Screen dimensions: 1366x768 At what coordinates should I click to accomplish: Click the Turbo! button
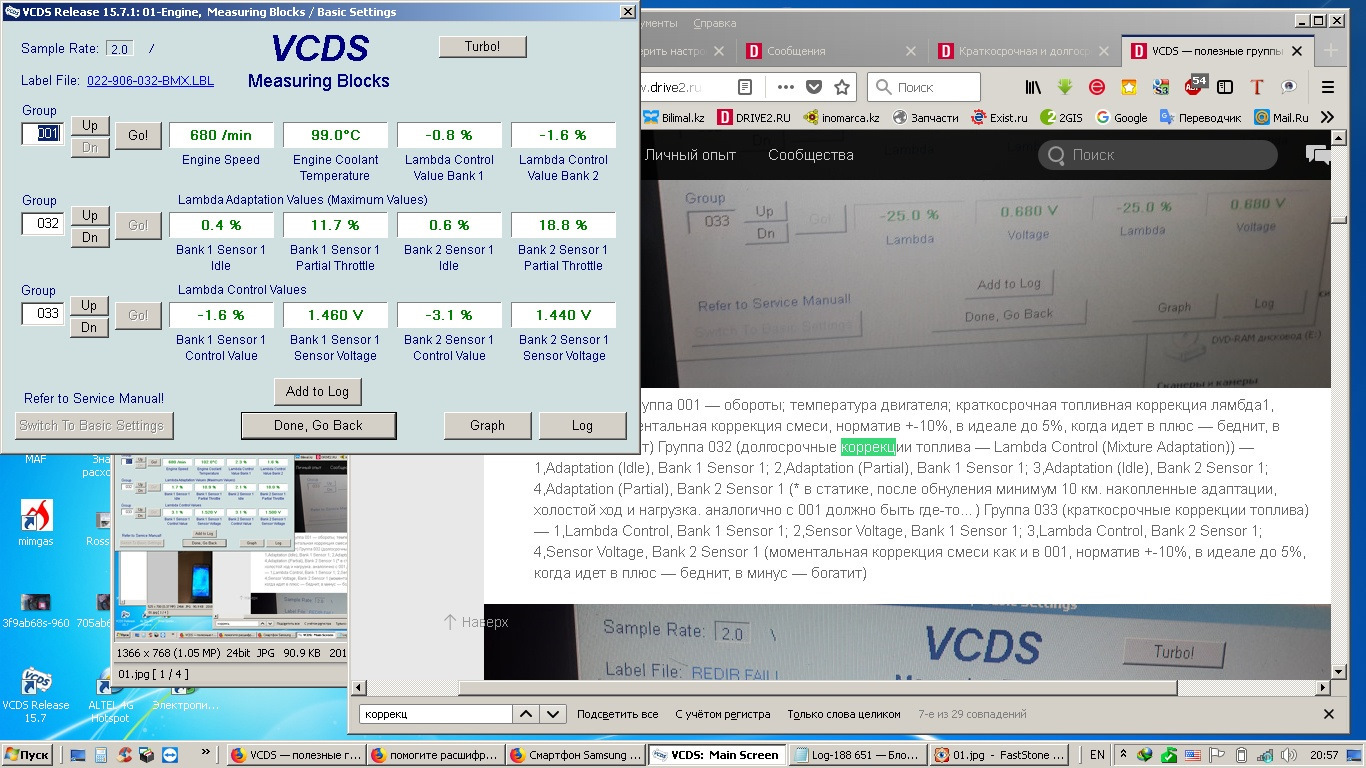click(x=482, y=47)
